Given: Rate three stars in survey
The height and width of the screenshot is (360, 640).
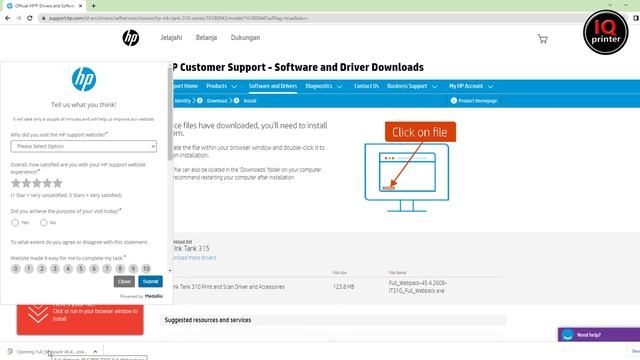Looking at the screenshot, I should tap(37, 183).
